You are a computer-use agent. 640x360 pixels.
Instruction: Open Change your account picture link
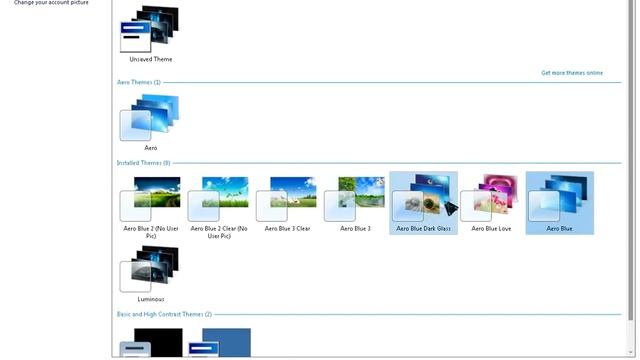click(x=51, y=2)
